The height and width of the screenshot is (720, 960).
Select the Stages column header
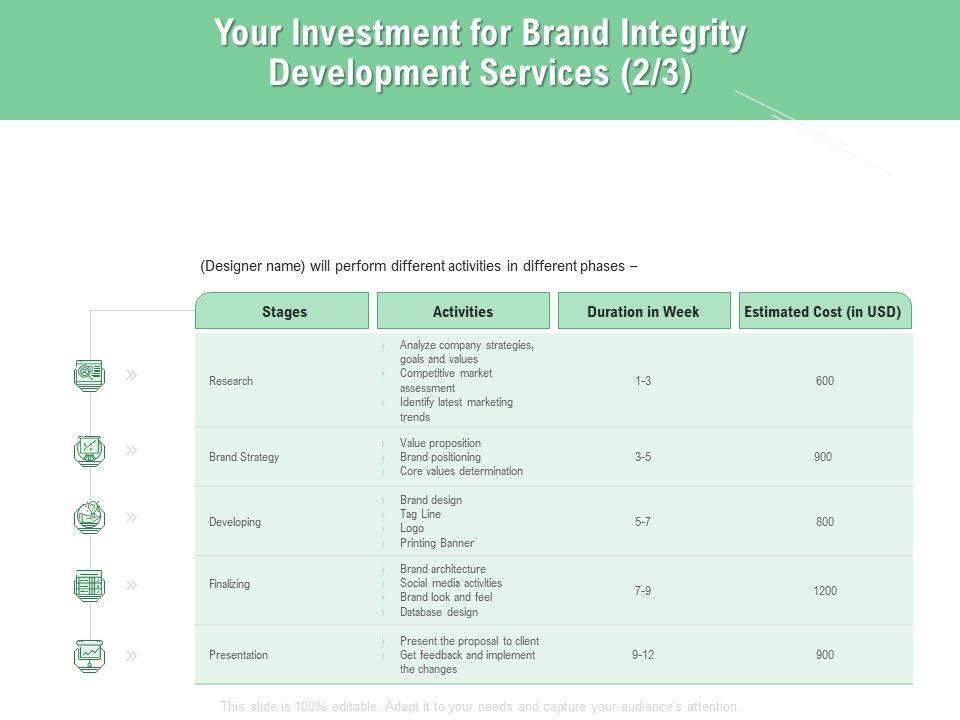[284, 312]
